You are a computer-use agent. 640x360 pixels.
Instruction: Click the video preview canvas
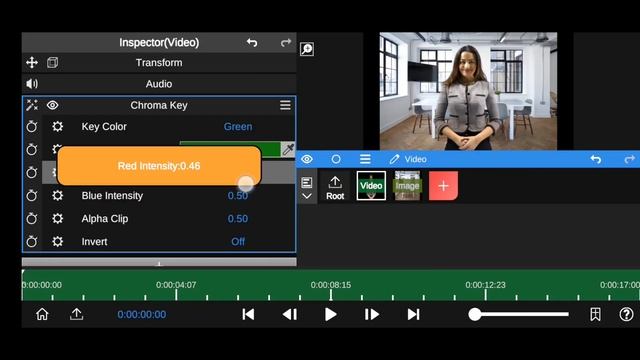pyautogui.click(x=468, y=91)
